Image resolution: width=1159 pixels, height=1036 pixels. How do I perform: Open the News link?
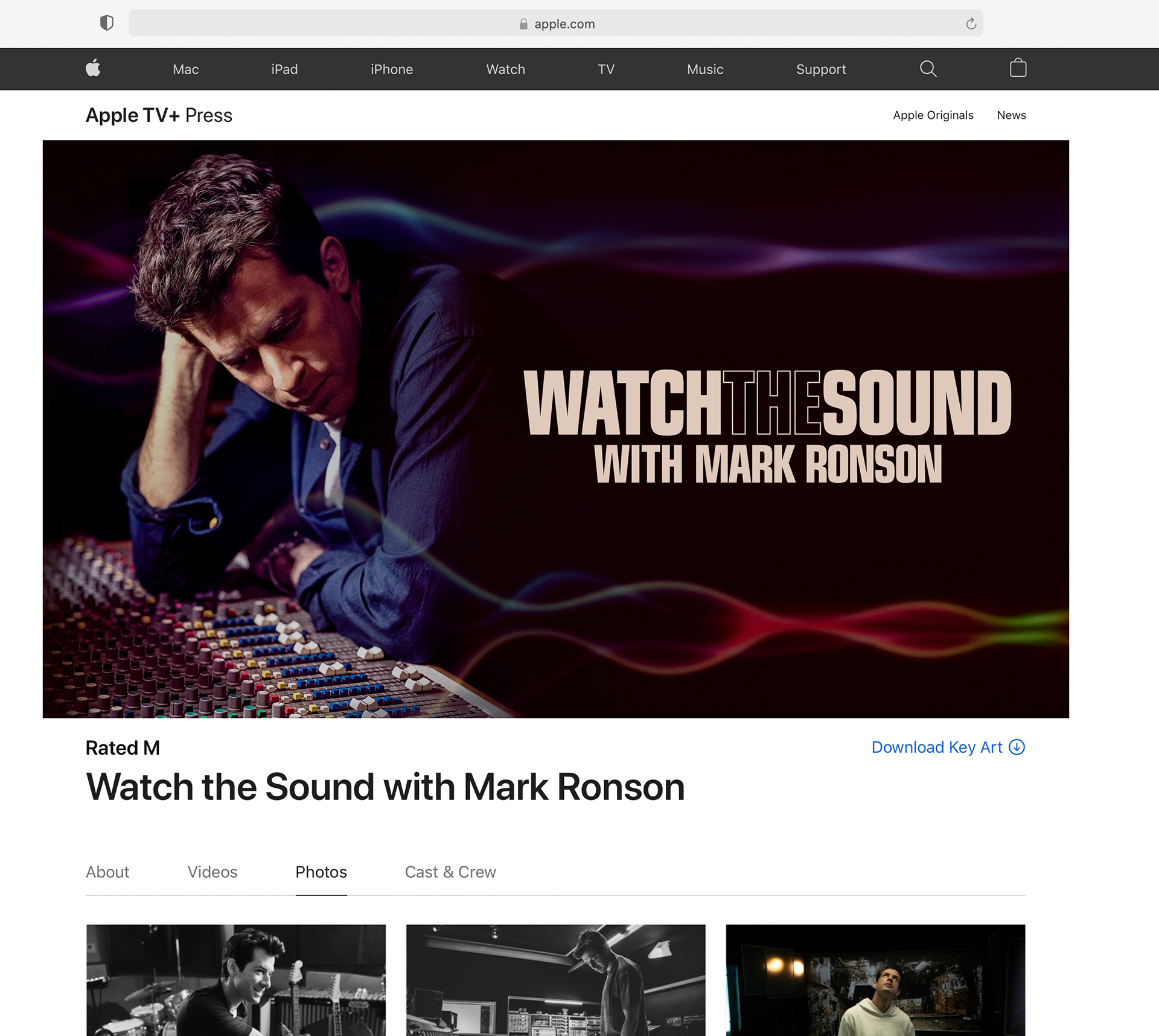[1011, 115]
